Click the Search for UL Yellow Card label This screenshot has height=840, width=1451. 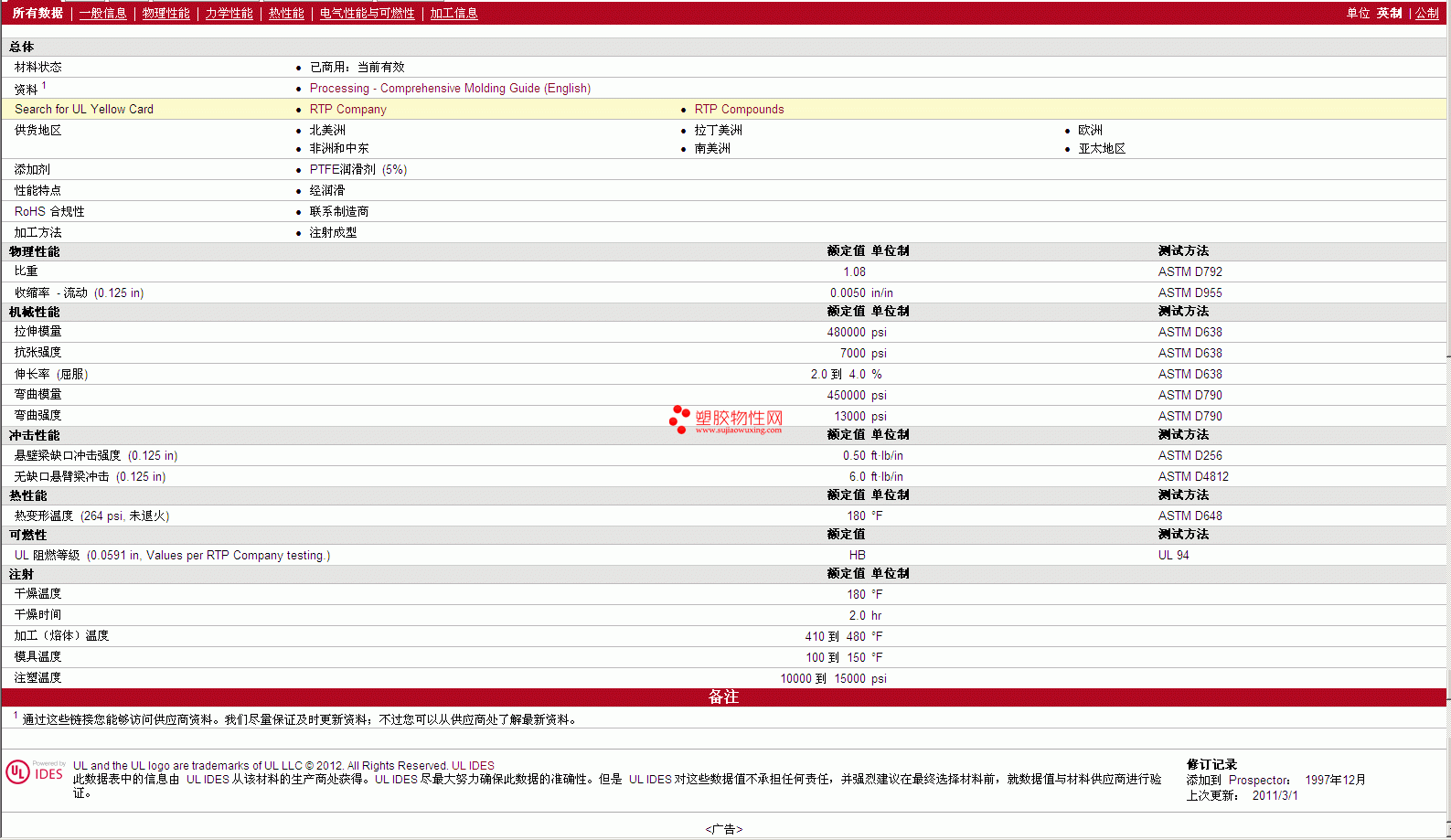[x=84, y=110]
